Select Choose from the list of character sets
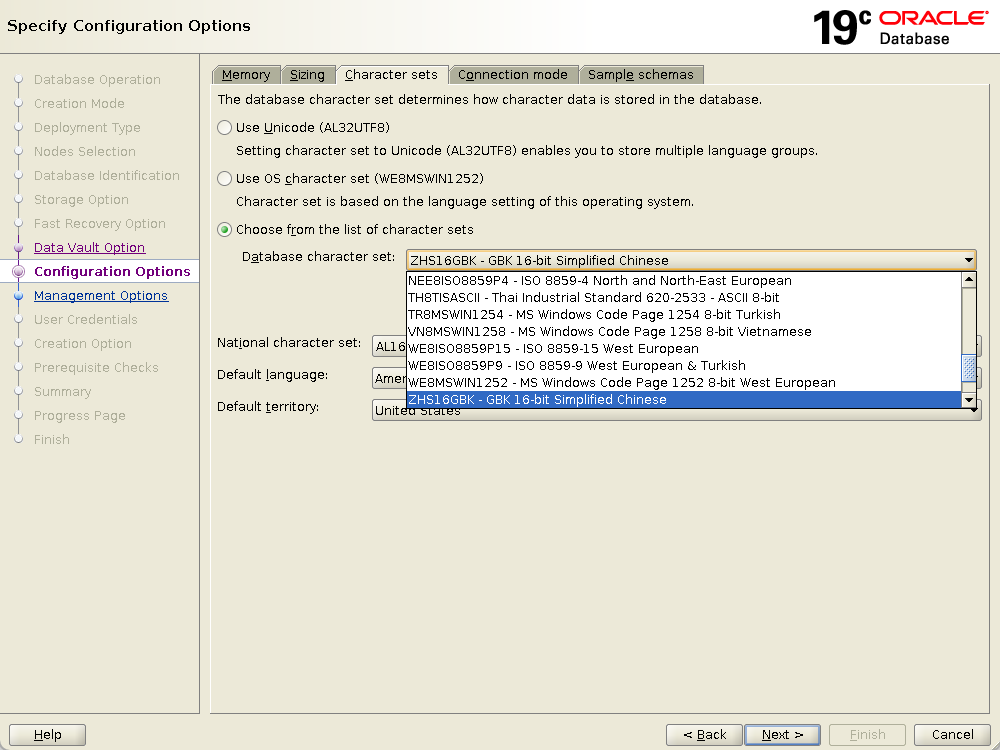The image size is (1000, 750). click(x=225, y=230)
